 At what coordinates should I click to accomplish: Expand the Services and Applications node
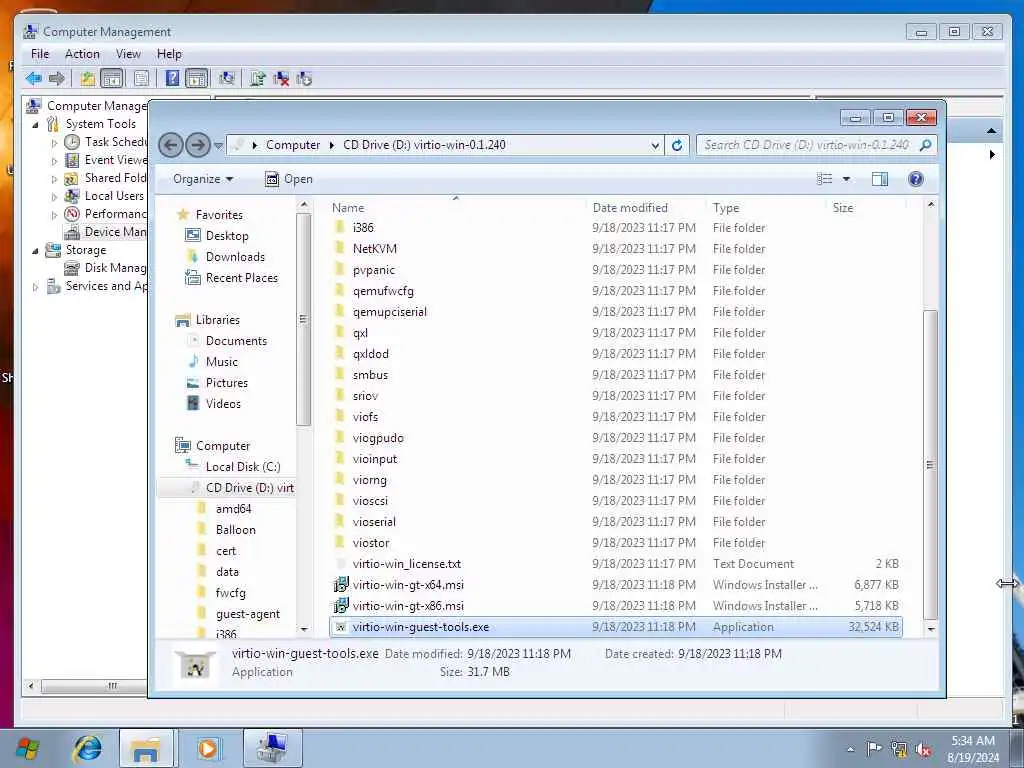(x=35, y=287)
